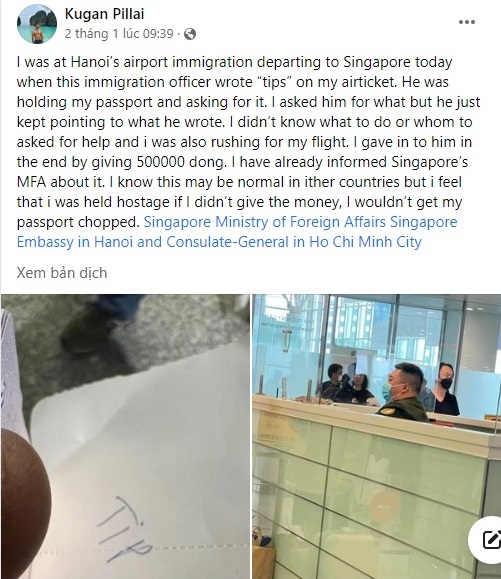Open the Kugan Pillai name link
Screen dimensions: 501x579
point(104,14)
